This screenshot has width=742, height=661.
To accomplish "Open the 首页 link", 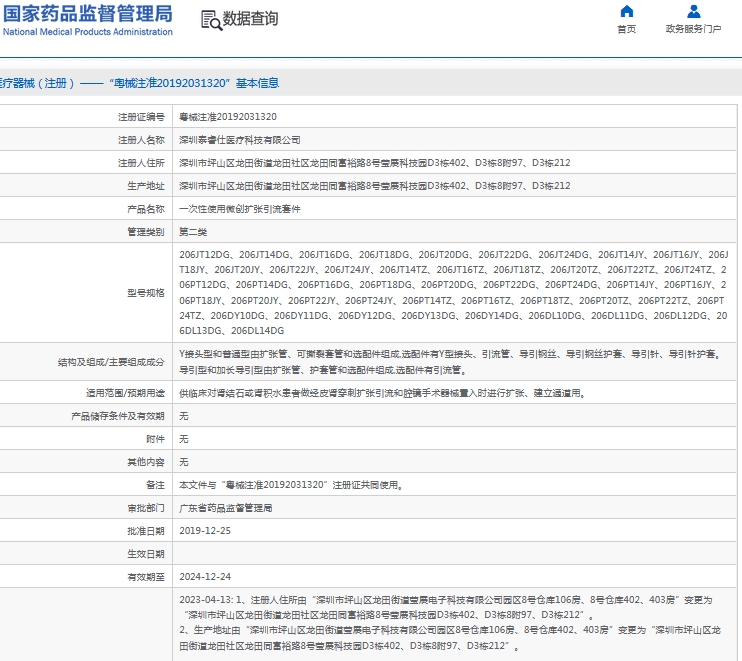I will 627,29.
